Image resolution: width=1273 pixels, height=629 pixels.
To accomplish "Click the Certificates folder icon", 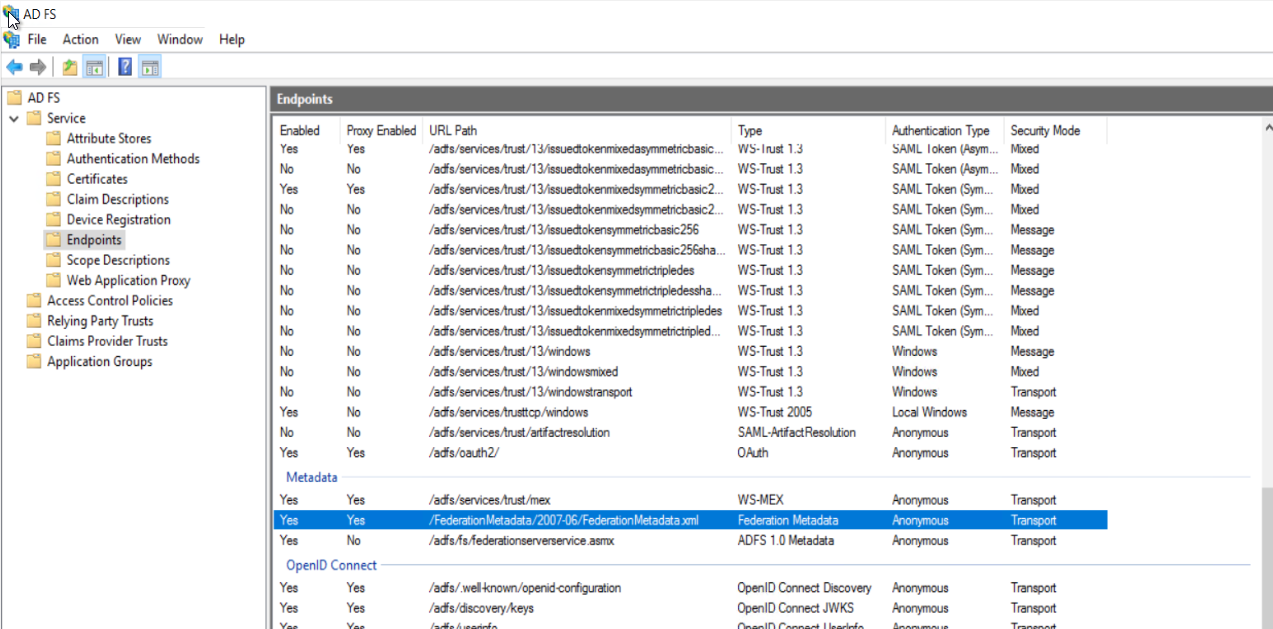I will pos(53,179).
